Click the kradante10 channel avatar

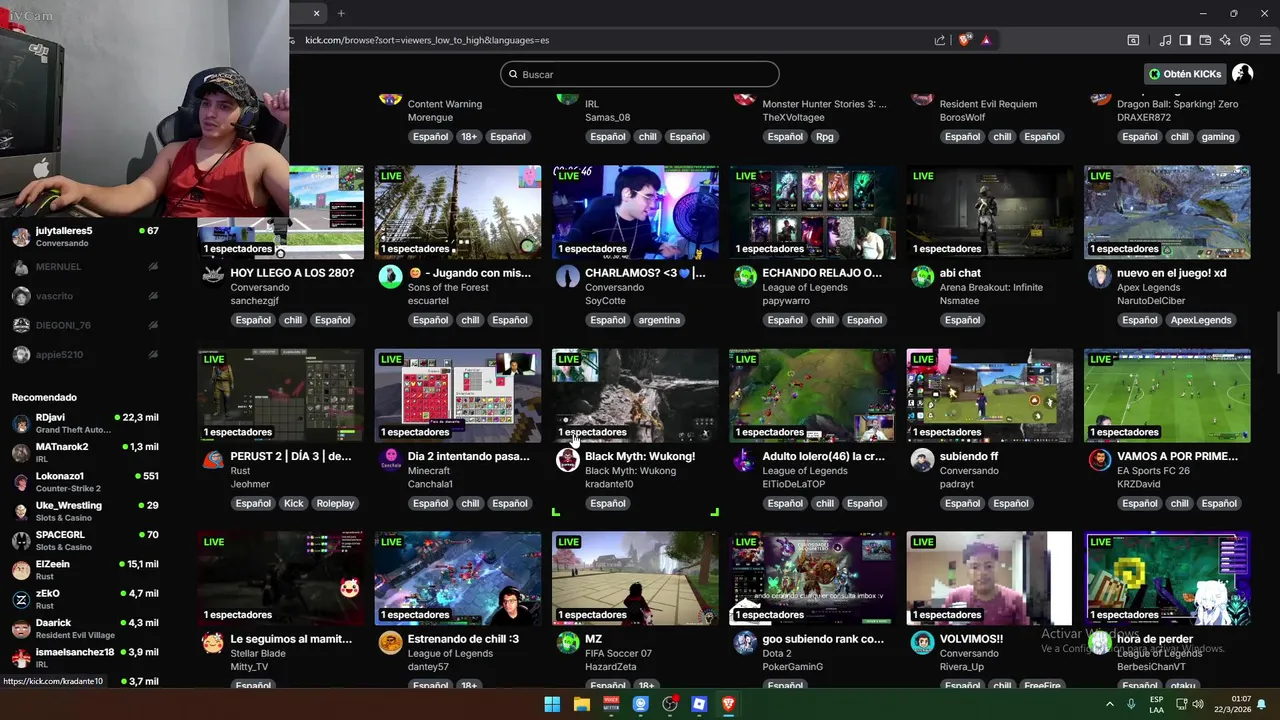pos(568,460)
